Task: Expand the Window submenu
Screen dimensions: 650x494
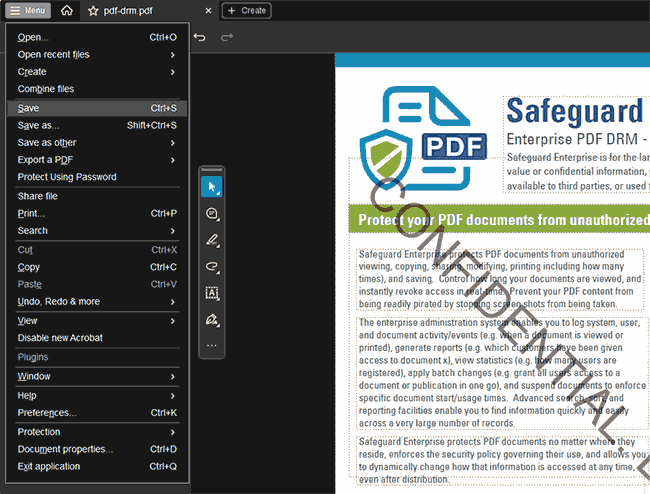Action: (97, 376)
